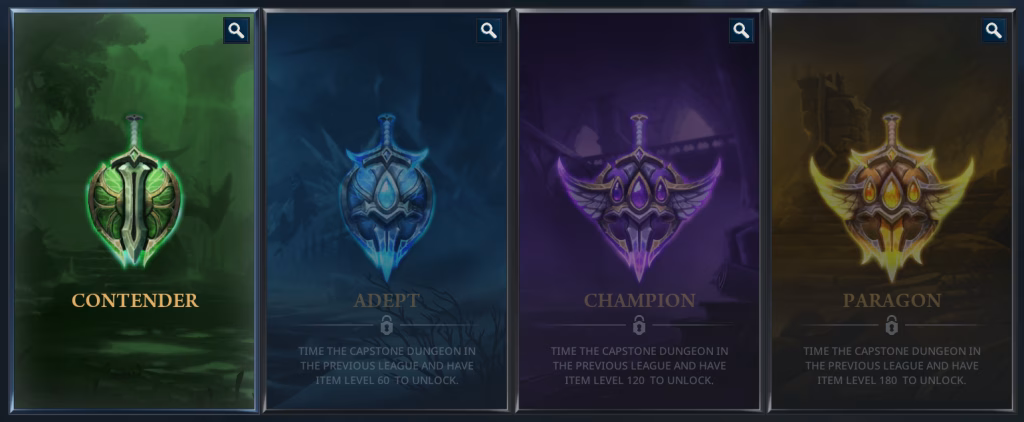Choose the Champion league title
The height and width of the screenshot is (422, 1024).
click(639, 300)
